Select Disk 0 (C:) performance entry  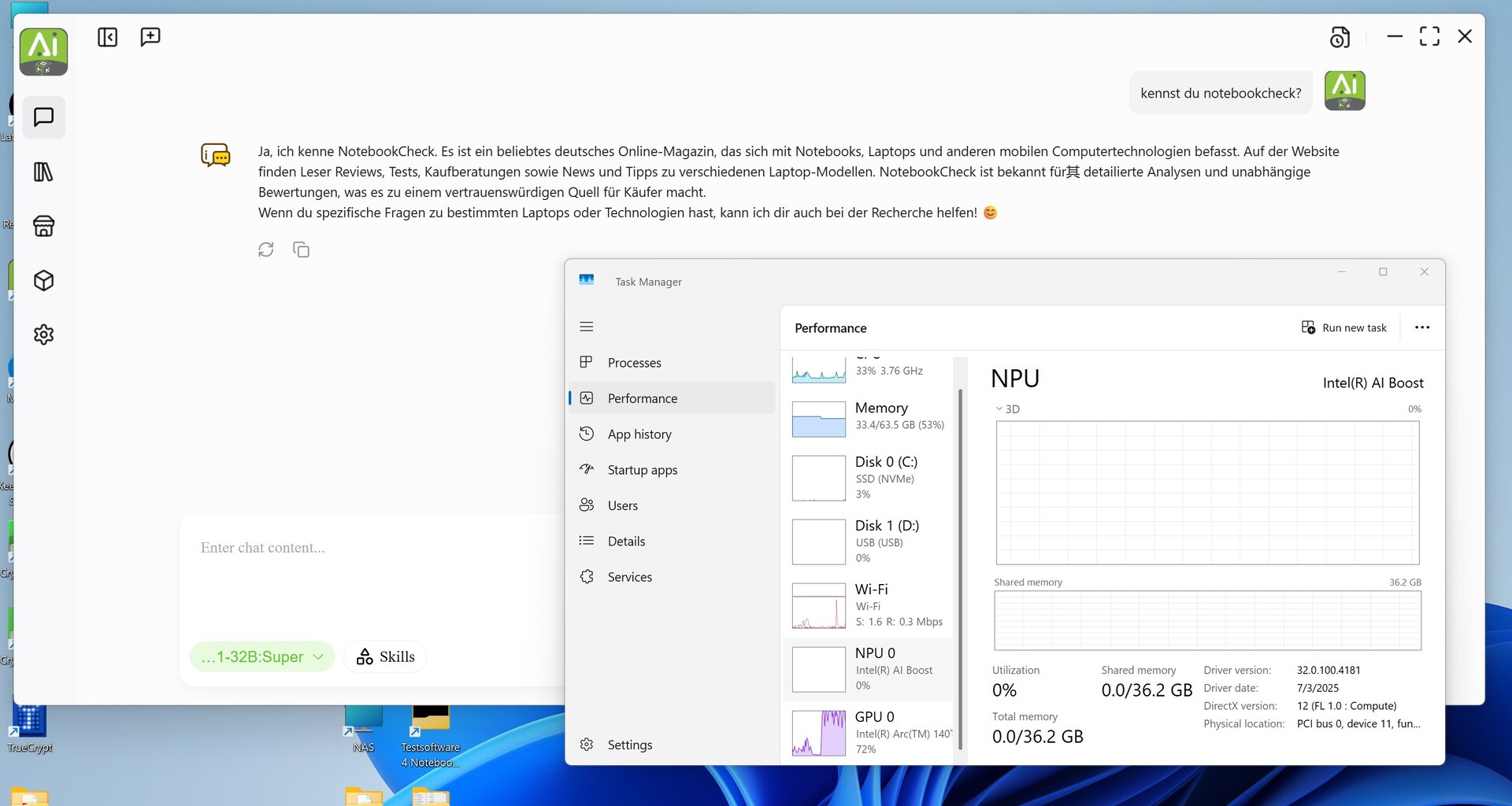click(869, 478)
